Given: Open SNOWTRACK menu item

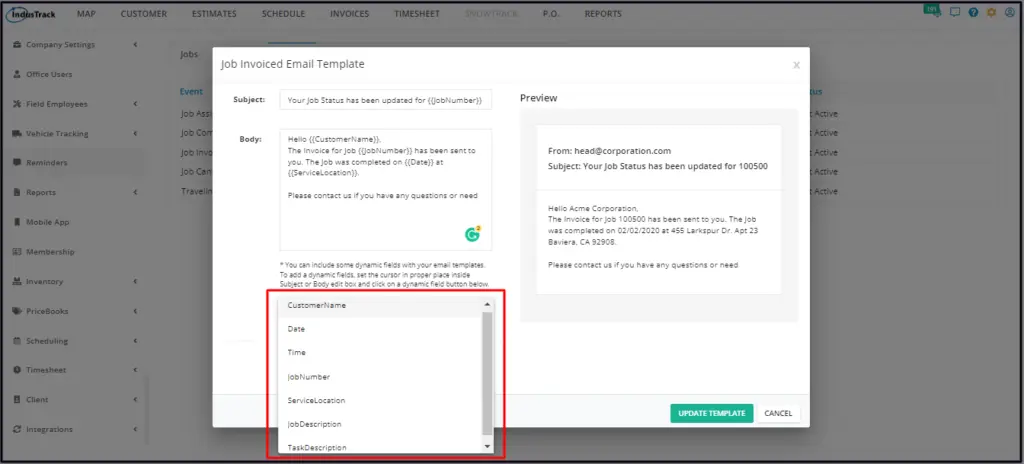Looking at the screenshot, I should (491, 14).
